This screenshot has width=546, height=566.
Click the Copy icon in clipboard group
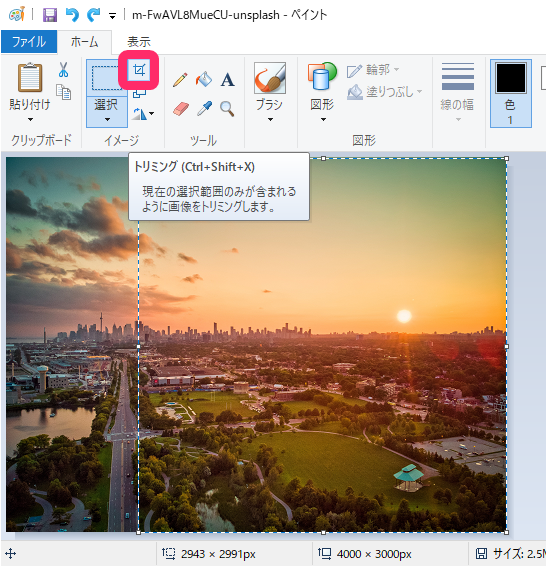(x=64, y=92)
